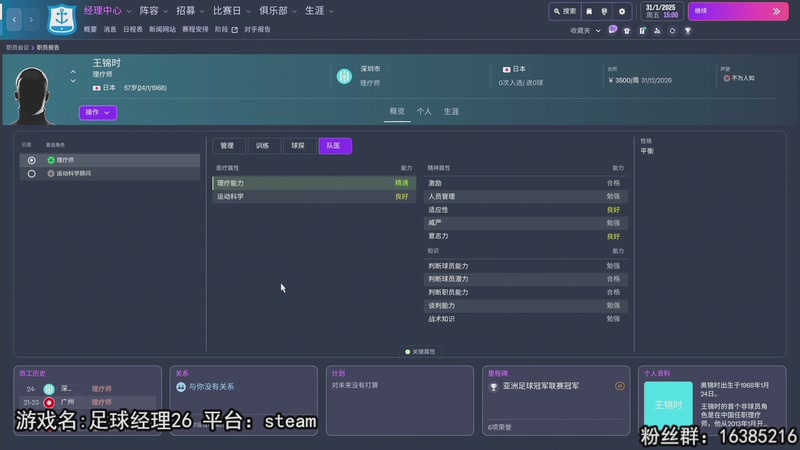This screenshot has height=450, width=800.
Task: Click the 运动科学 attribute row
Action: click(x=314, y=196)
